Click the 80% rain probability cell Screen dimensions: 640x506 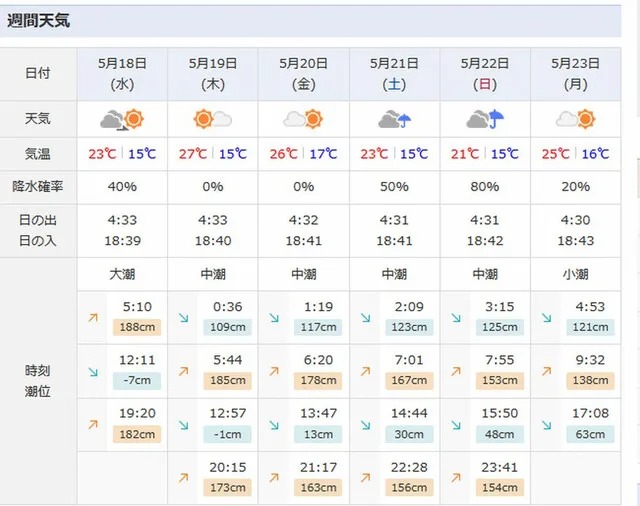[485, 187]
